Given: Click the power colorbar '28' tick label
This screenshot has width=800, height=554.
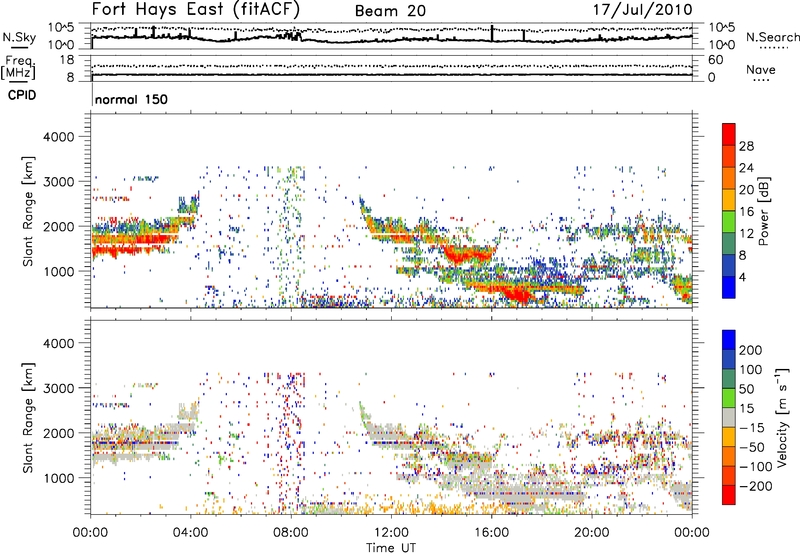Looking at the screenshot, I should (x=746, y=146).
